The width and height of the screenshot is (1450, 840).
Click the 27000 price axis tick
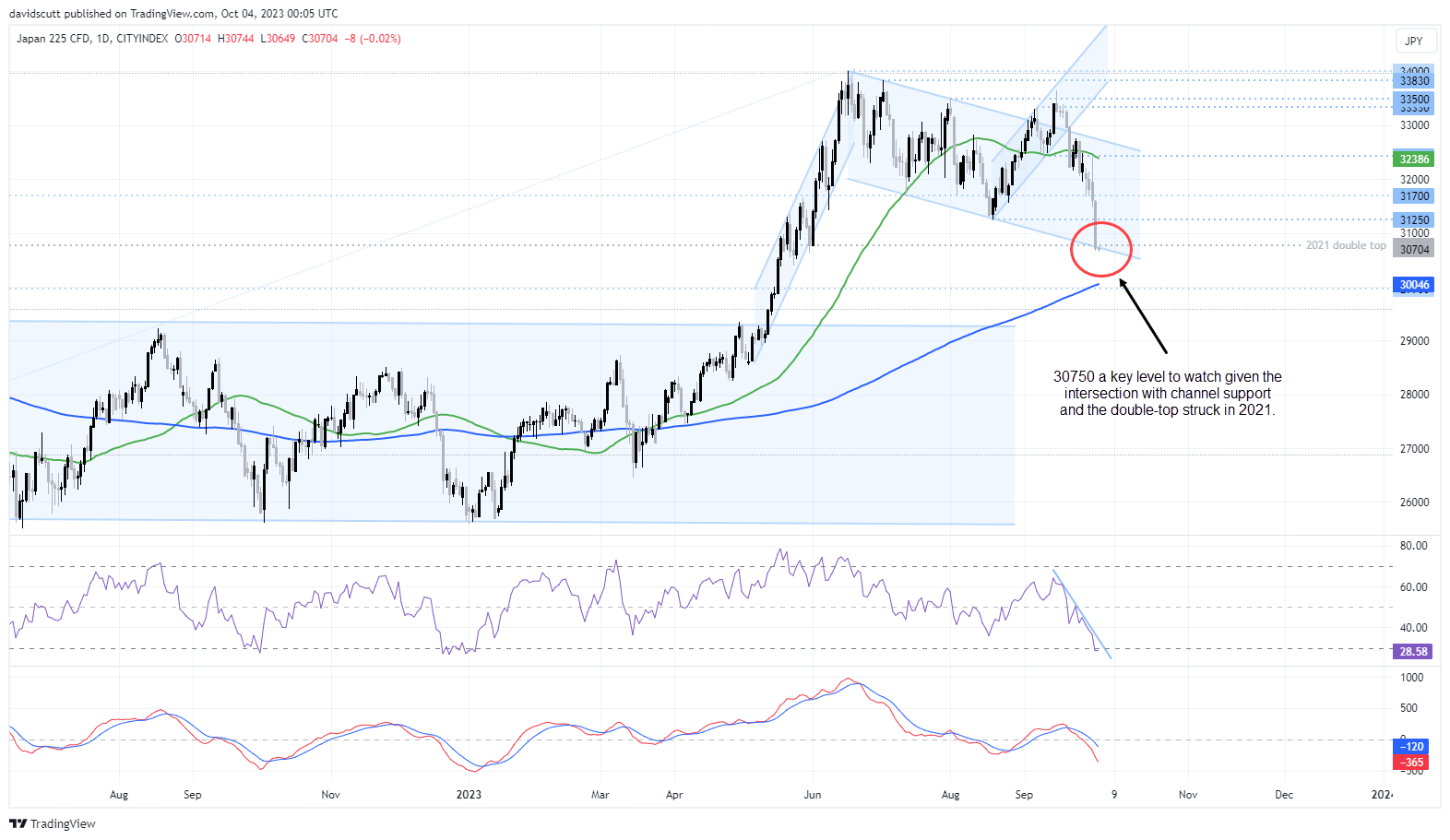[1414, 449]
